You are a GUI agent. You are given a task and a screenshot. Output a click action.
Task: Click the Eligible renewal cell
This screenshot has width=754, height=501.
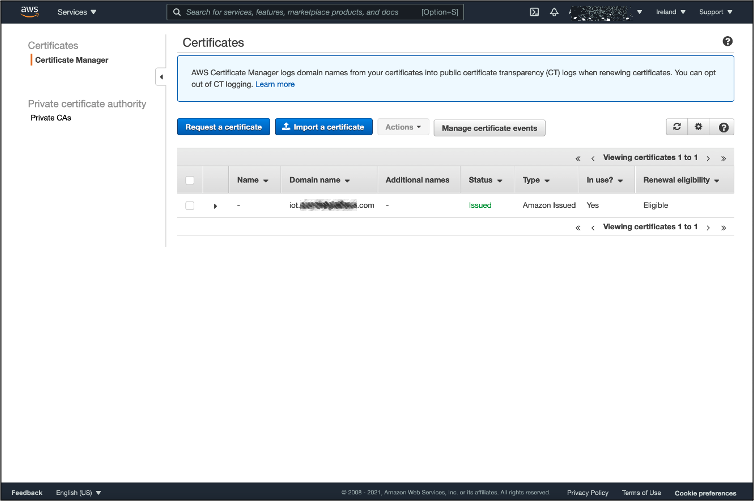[655, 205]
